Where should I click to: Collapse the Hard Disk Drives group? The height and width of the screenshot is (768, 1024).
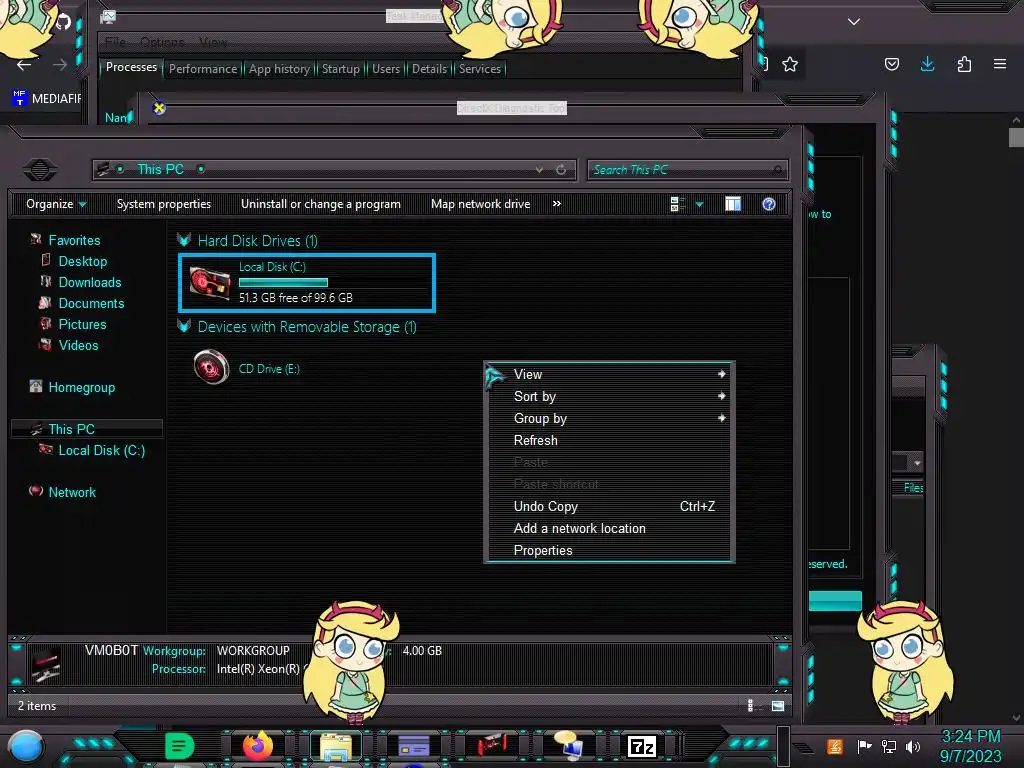[x=184, y=240]
